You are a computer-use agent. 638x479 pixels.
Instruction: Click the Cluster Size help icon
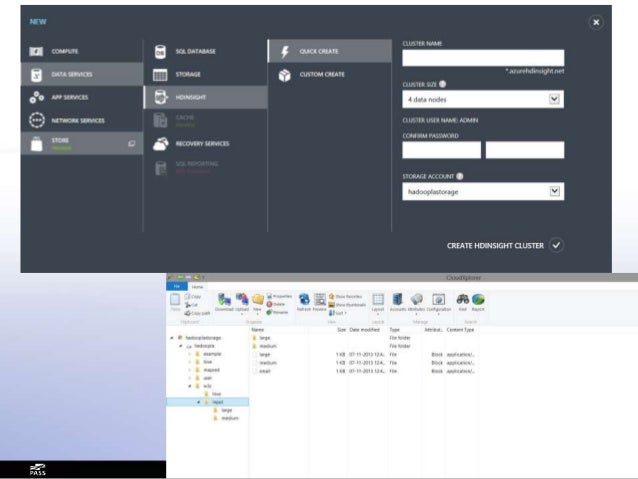(443, 84)
